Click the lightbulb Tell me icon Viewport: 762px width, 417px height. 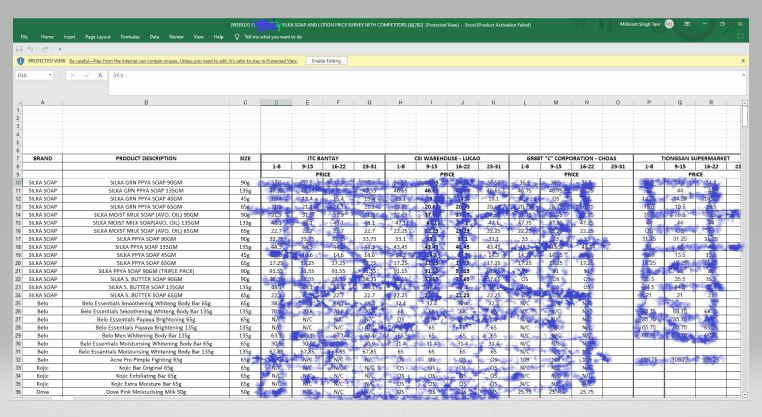pyautogui.click(x=237, y=37)
